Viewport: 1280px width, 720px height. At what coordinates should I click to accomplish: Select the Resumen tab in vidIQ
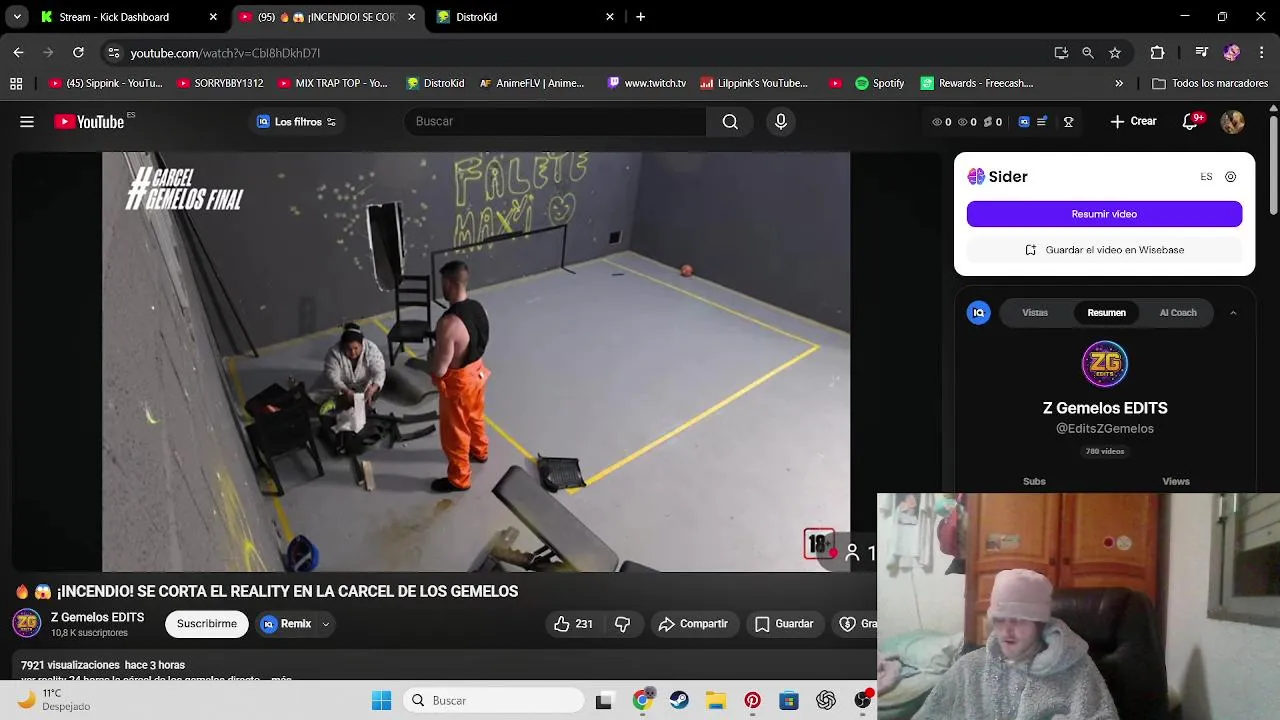tap(1106, 313)
